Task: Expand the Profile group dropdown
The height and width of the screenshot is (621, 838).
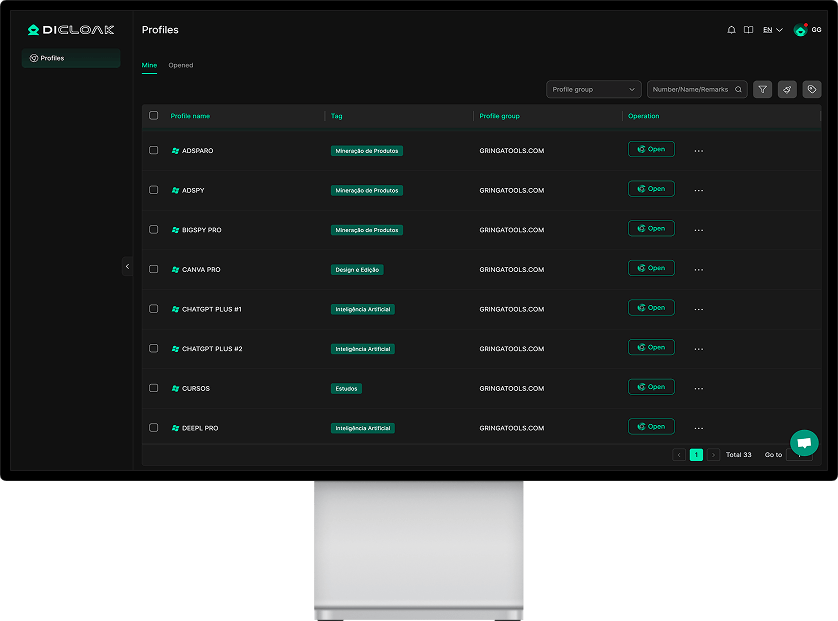Action: (594, 90)
